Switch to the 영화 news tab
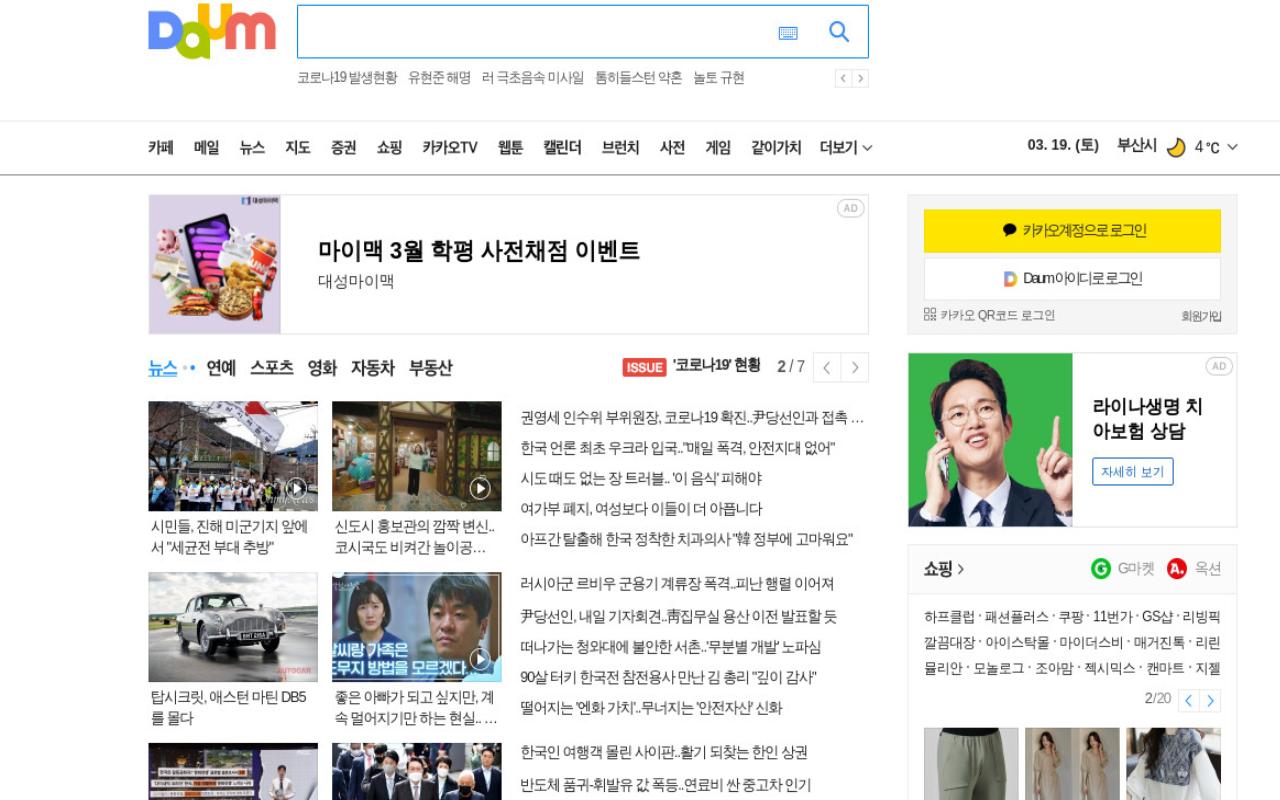The width and height of the screenshot is (1280, 800). coord(322,368)
